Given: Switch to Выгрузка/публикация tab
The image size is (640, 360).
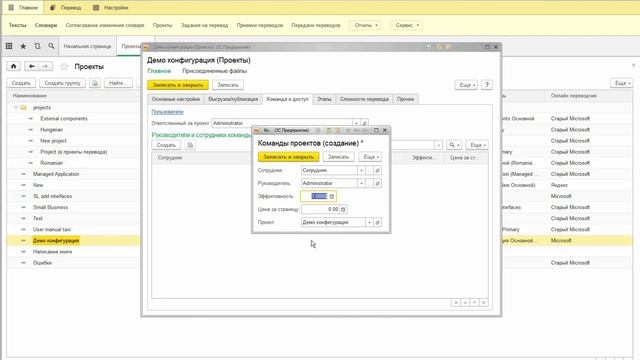Looking at the screenshot, I should (x=233, y=99).
